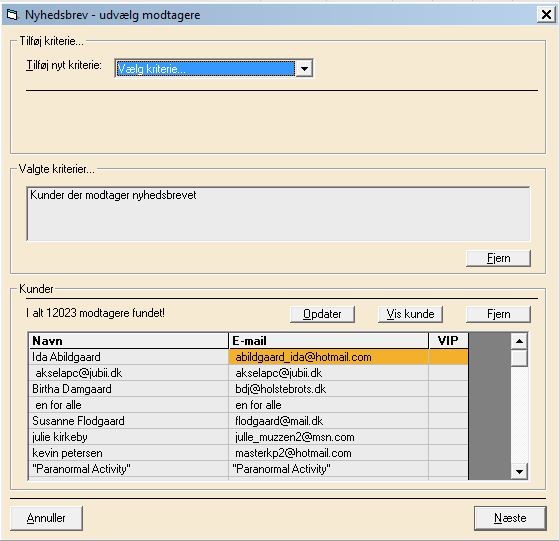Select the Ida Abildgaard customer row
The height and width of the screenshot is (541, 559).
click(248, 357)
